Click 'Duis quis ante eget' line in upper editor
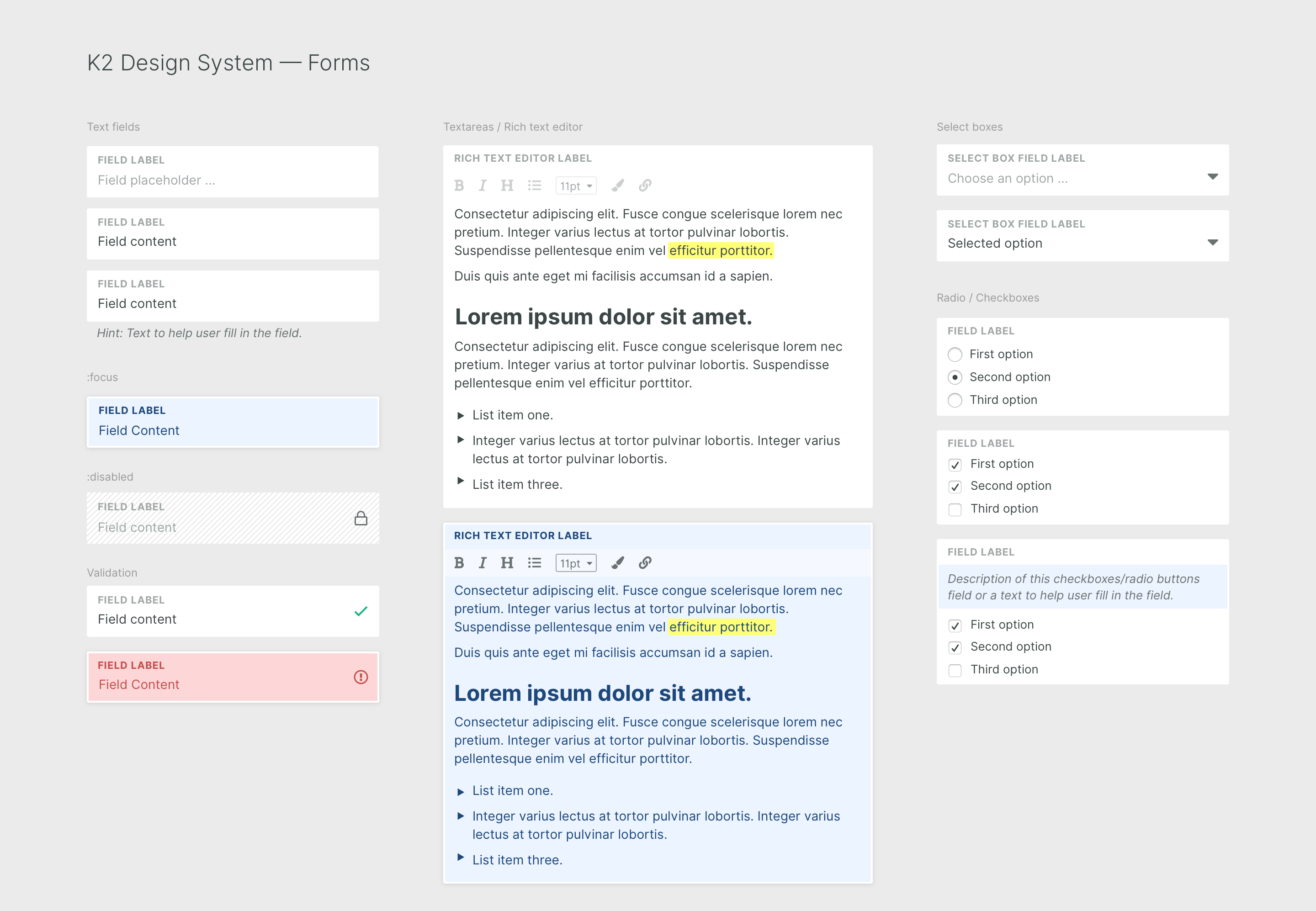 coord(613,276)
